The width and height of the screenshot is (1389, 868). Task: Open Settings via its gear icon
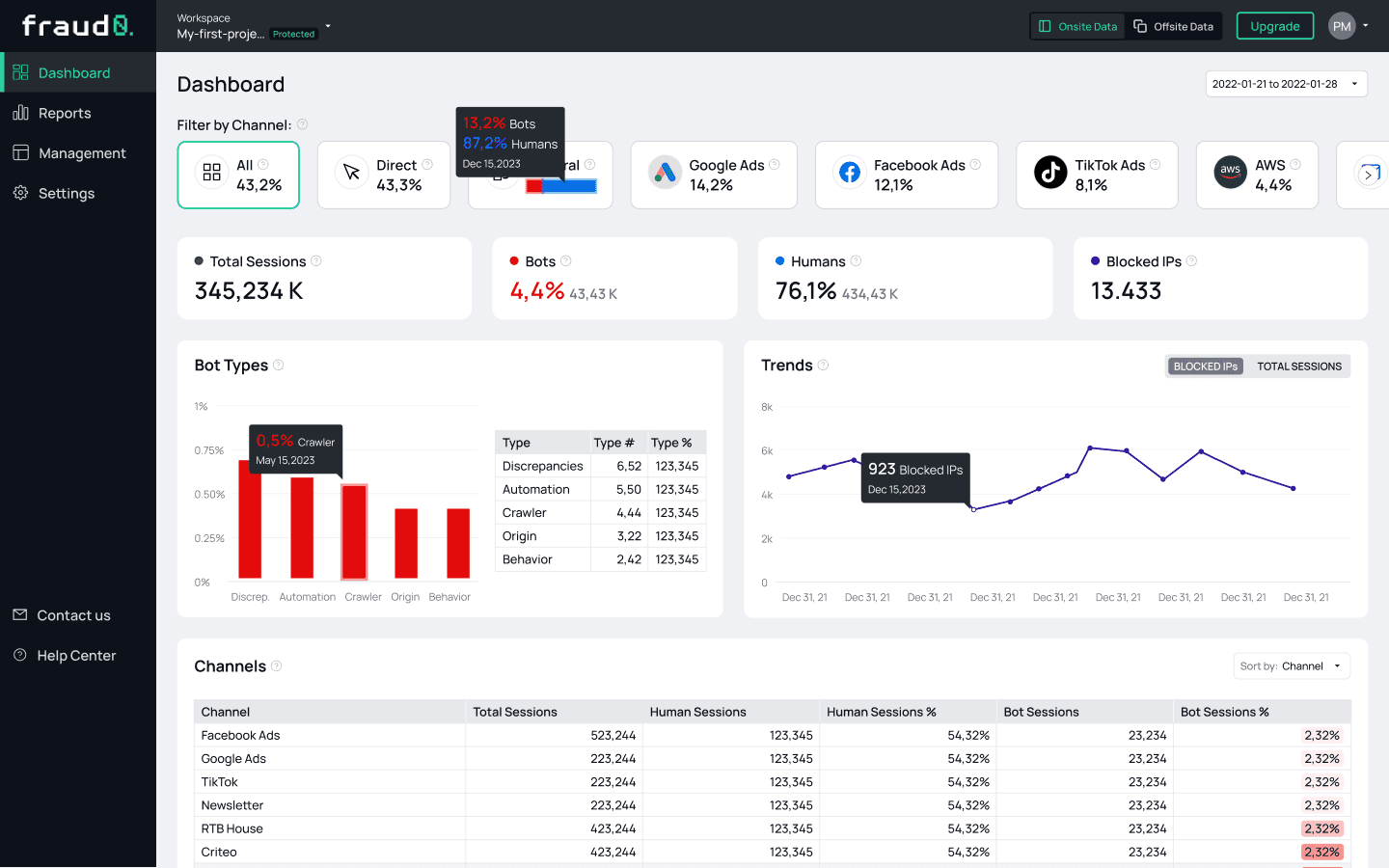pos(19,193)
